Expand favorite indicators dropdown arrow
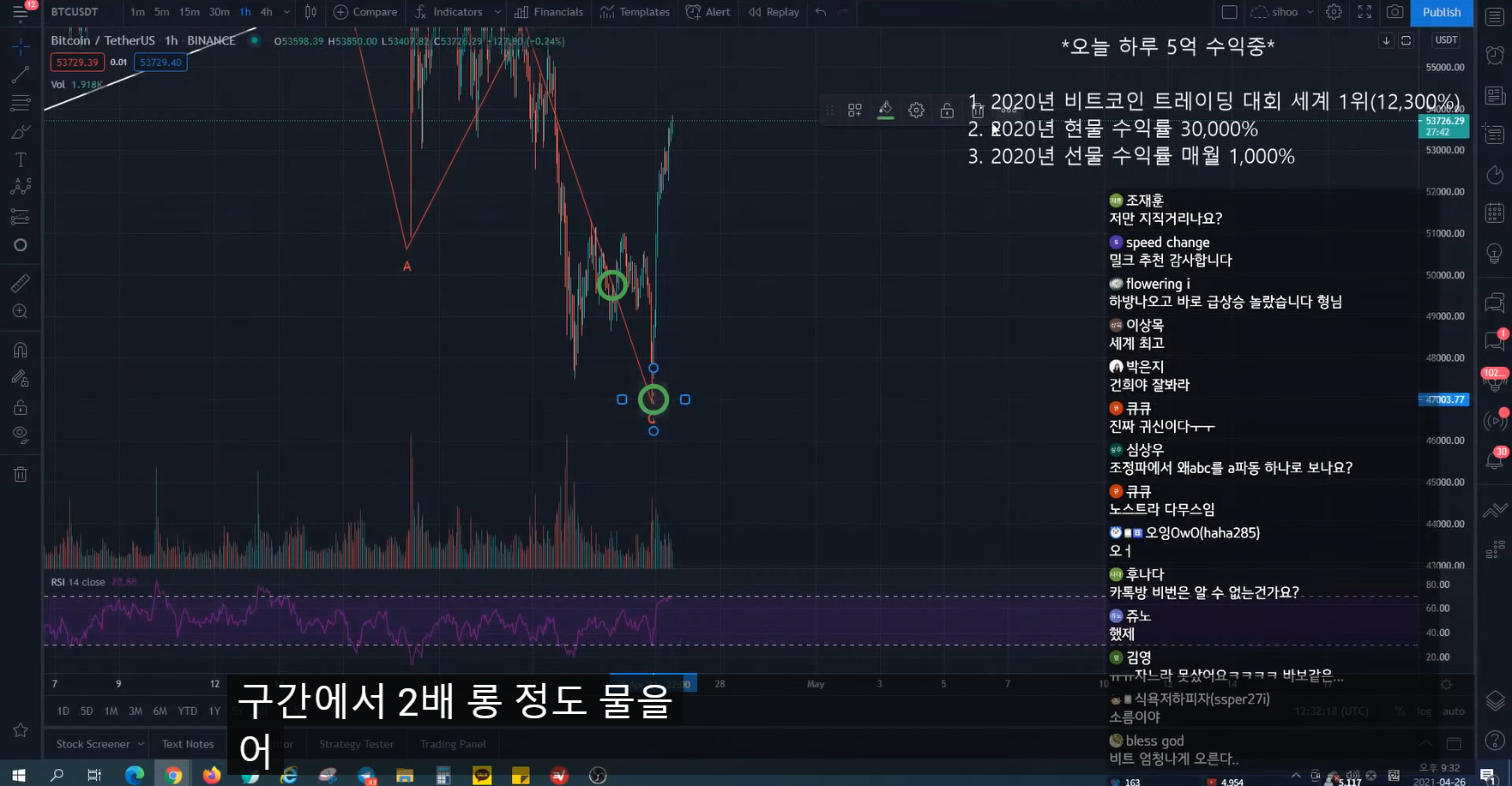This screenshot has height=786, width=1512. tap(497, 12)
